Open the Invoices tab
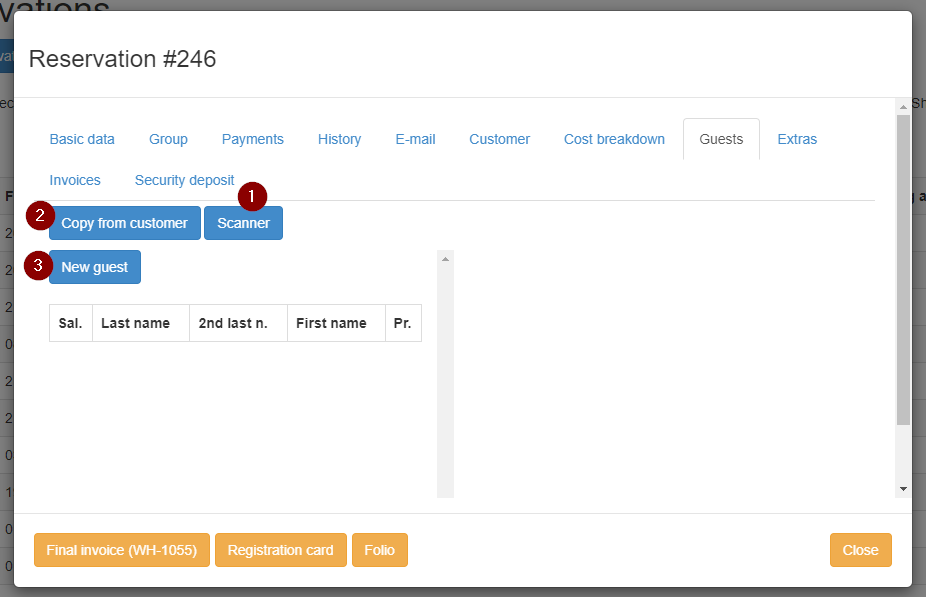The width and height of the screenshot is (926, 597). (75, 180)
